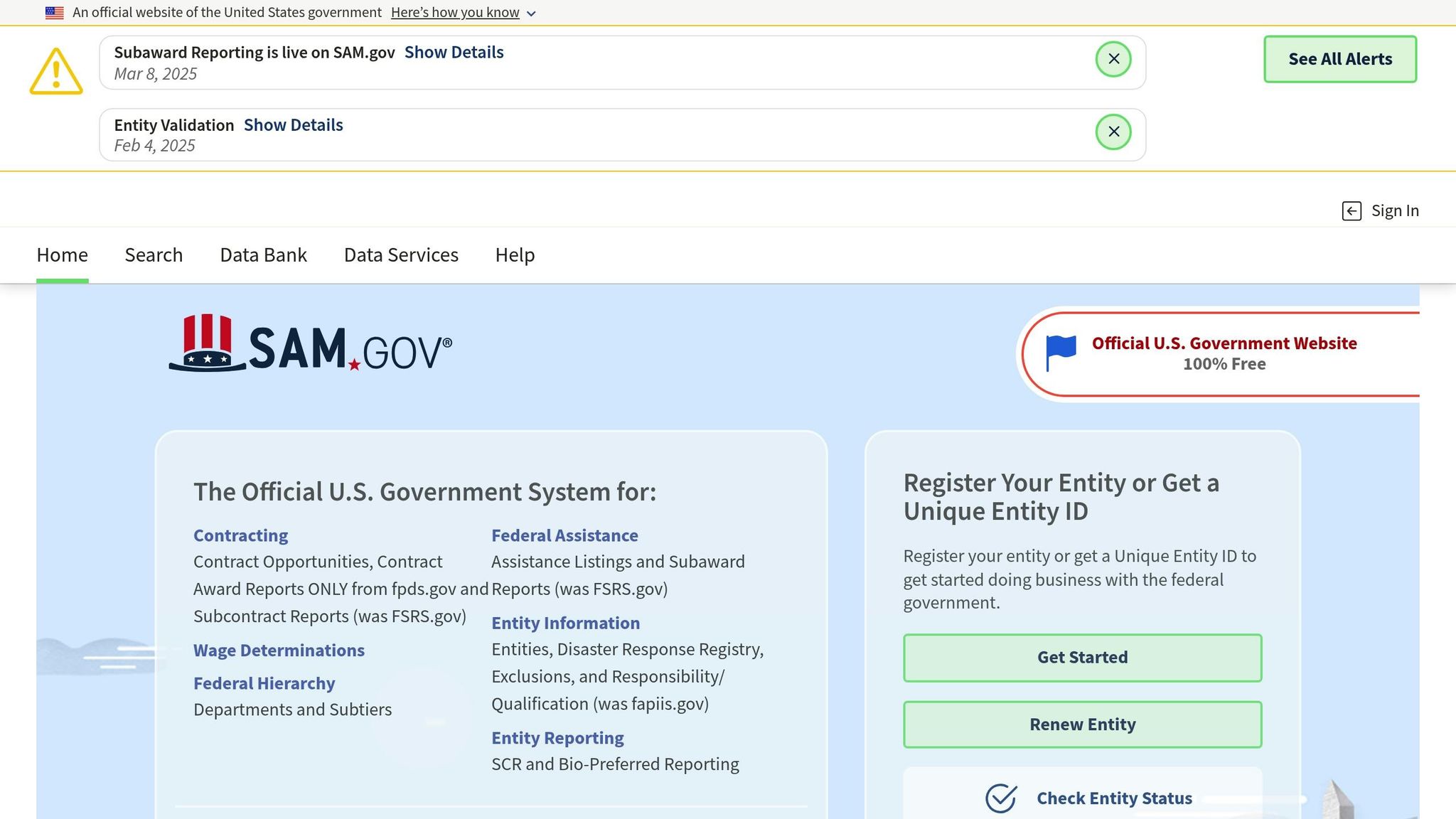Go to the Home tab

(63, 255)
